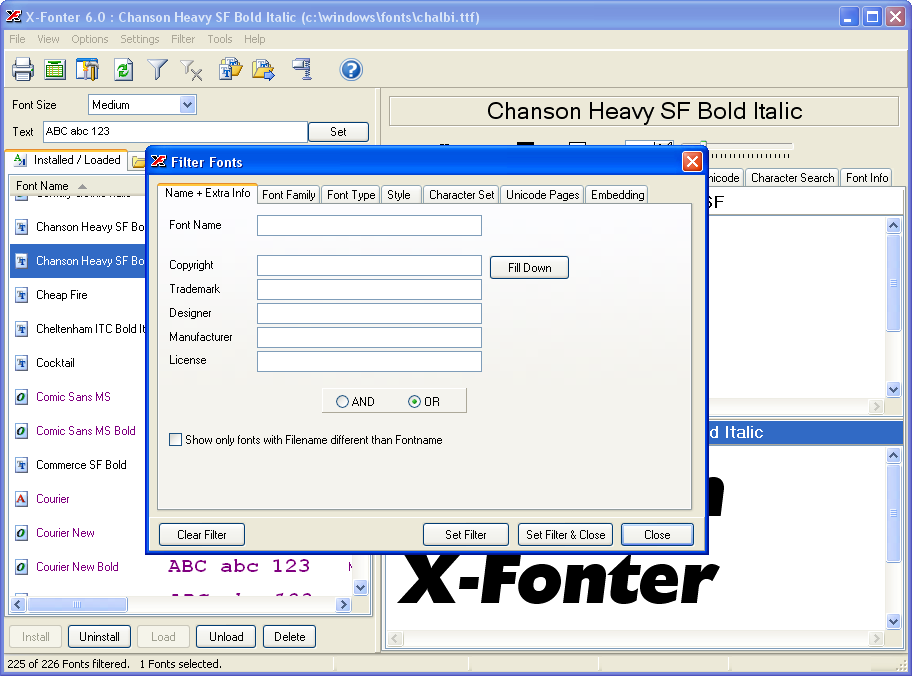Click the Print toolbar icon
The width and height of the screenshot is (912, 676).
[23, 69]
